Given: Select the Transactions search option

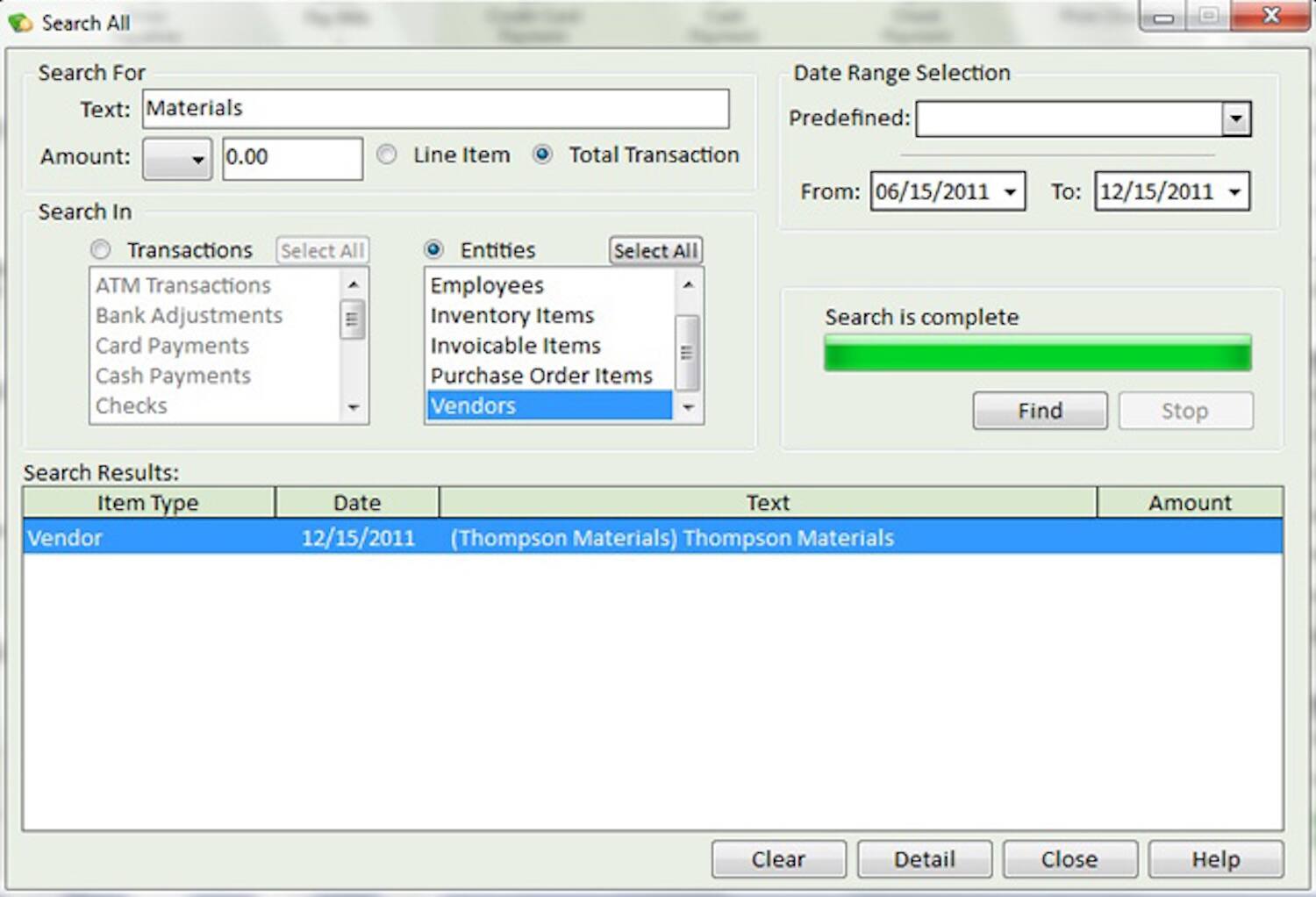Looking at the screenshot, I should pyautogui.click(x=100, y=249).
